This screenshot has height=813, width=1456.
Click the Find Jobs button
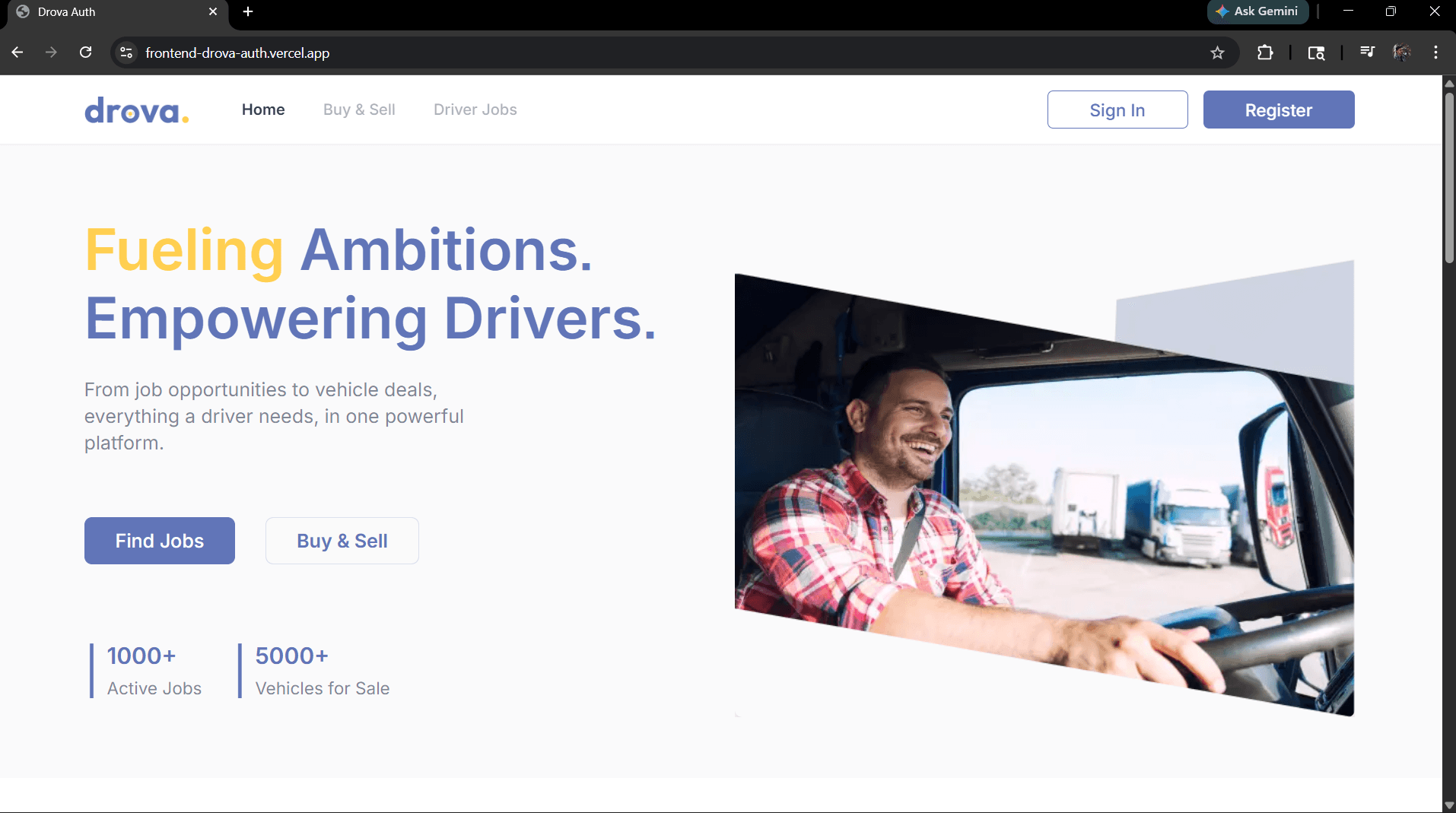(x=160, y=541)
